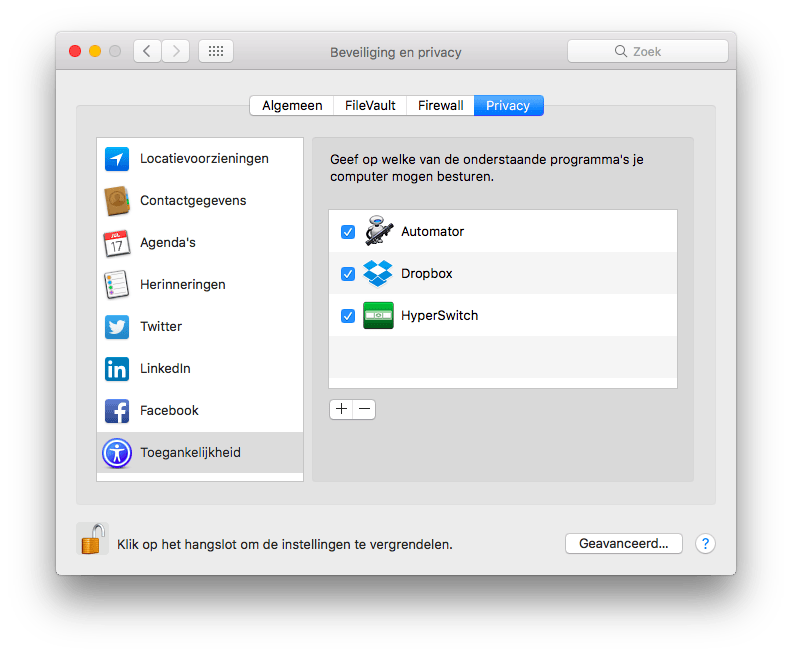Select the HyperSwitch row label

tap(439, 316)
